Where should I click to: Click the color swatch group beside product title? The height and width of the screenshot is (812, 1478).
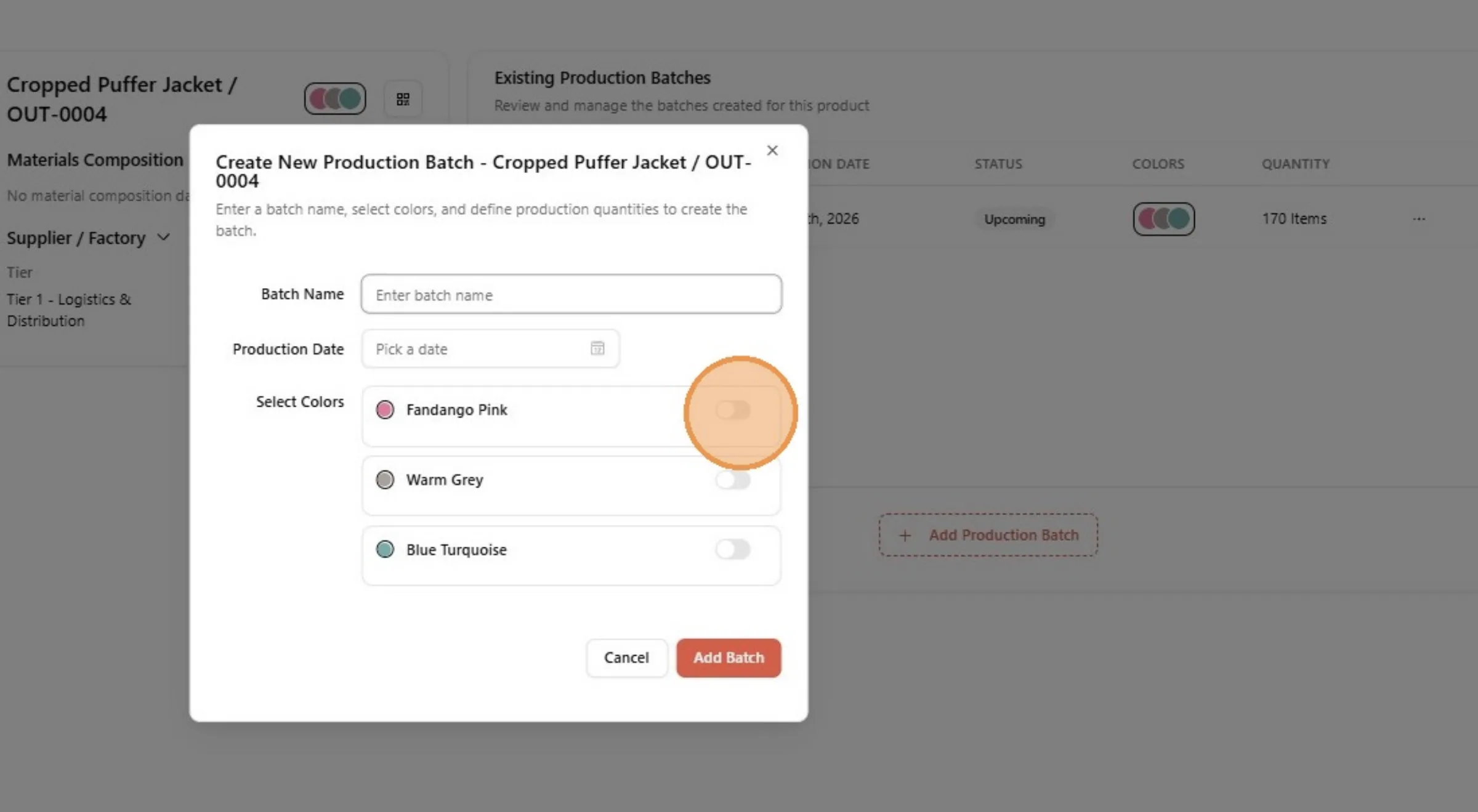335,98
